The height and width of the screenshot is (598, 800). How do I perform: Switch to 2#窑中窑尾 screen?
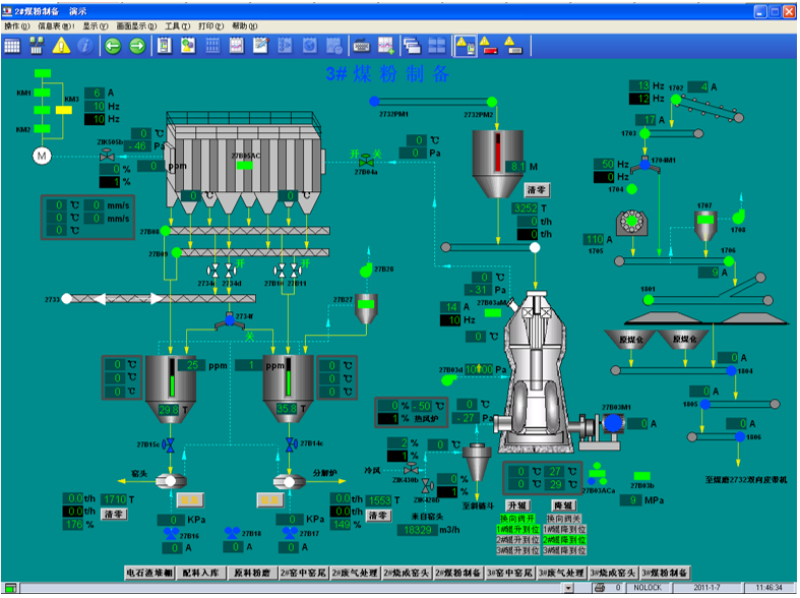pos(304,574)
